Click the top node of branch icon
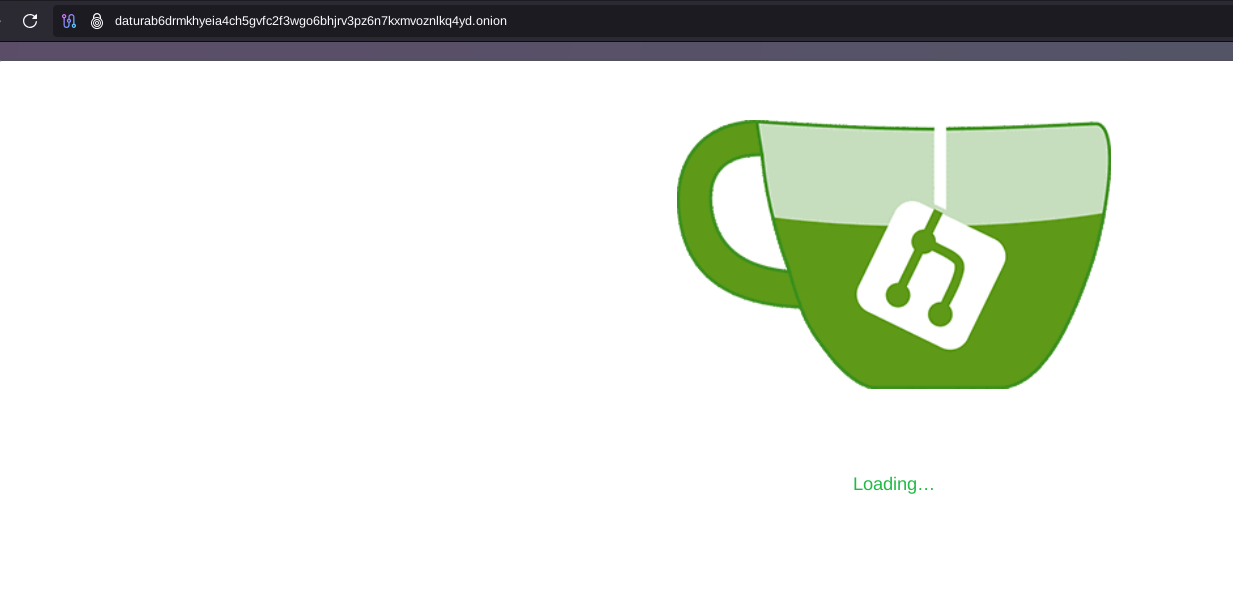 (923, 241)
